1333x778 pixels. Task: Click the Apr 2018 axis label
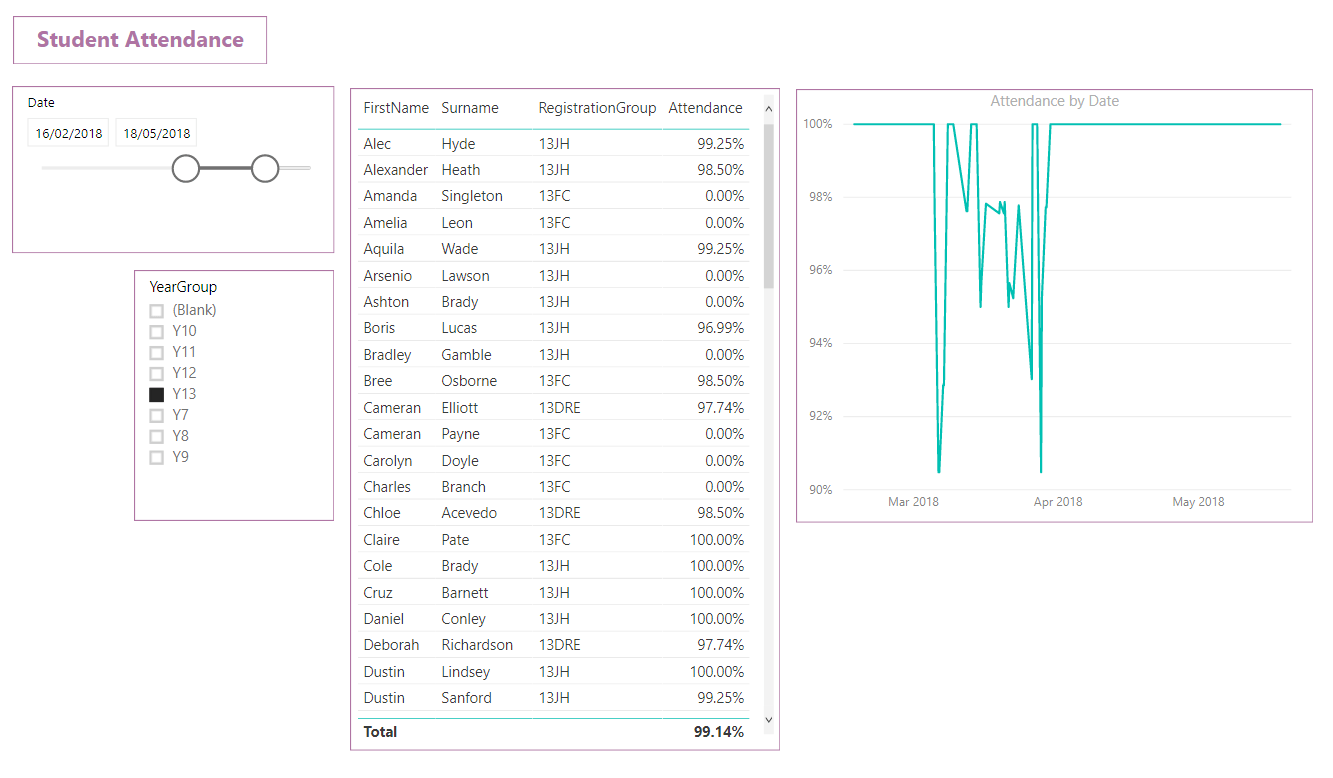coord(1058,502)
